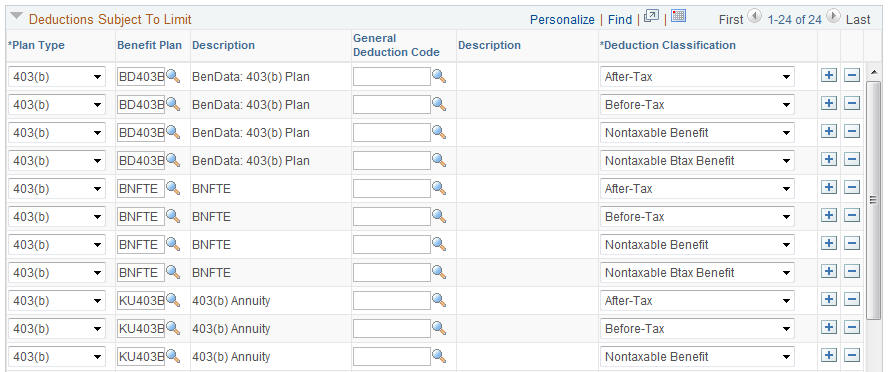Image resolution: width=888 pixels, height=372 pixels.
Task: Click the Find link
Action: tap(620, 20)
